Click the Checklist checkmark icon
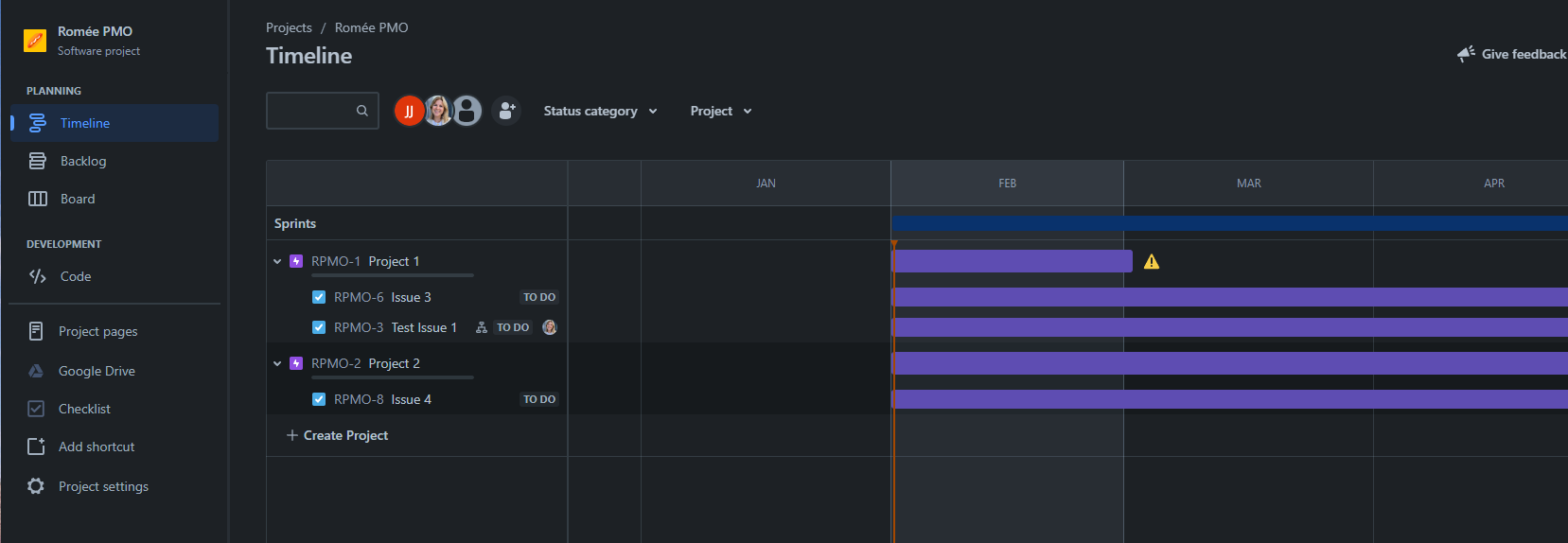 point(36,409)
